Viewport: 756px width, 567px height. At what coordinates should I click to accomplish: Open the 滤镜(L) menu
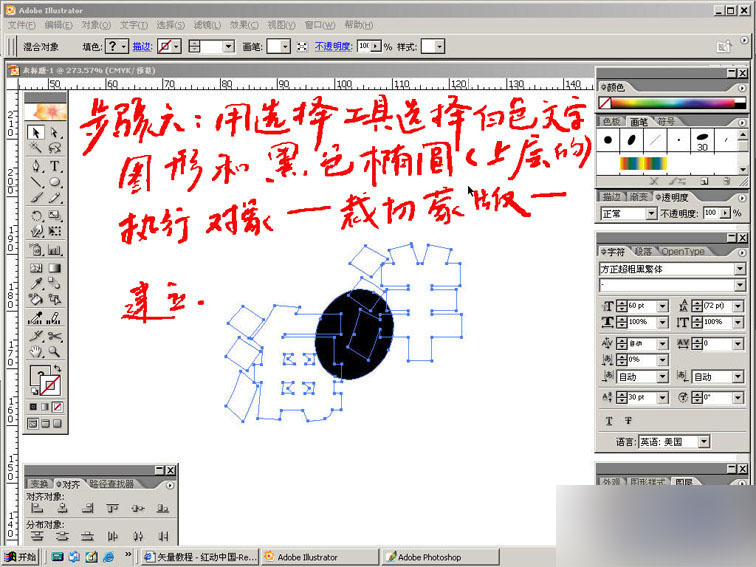207,25
